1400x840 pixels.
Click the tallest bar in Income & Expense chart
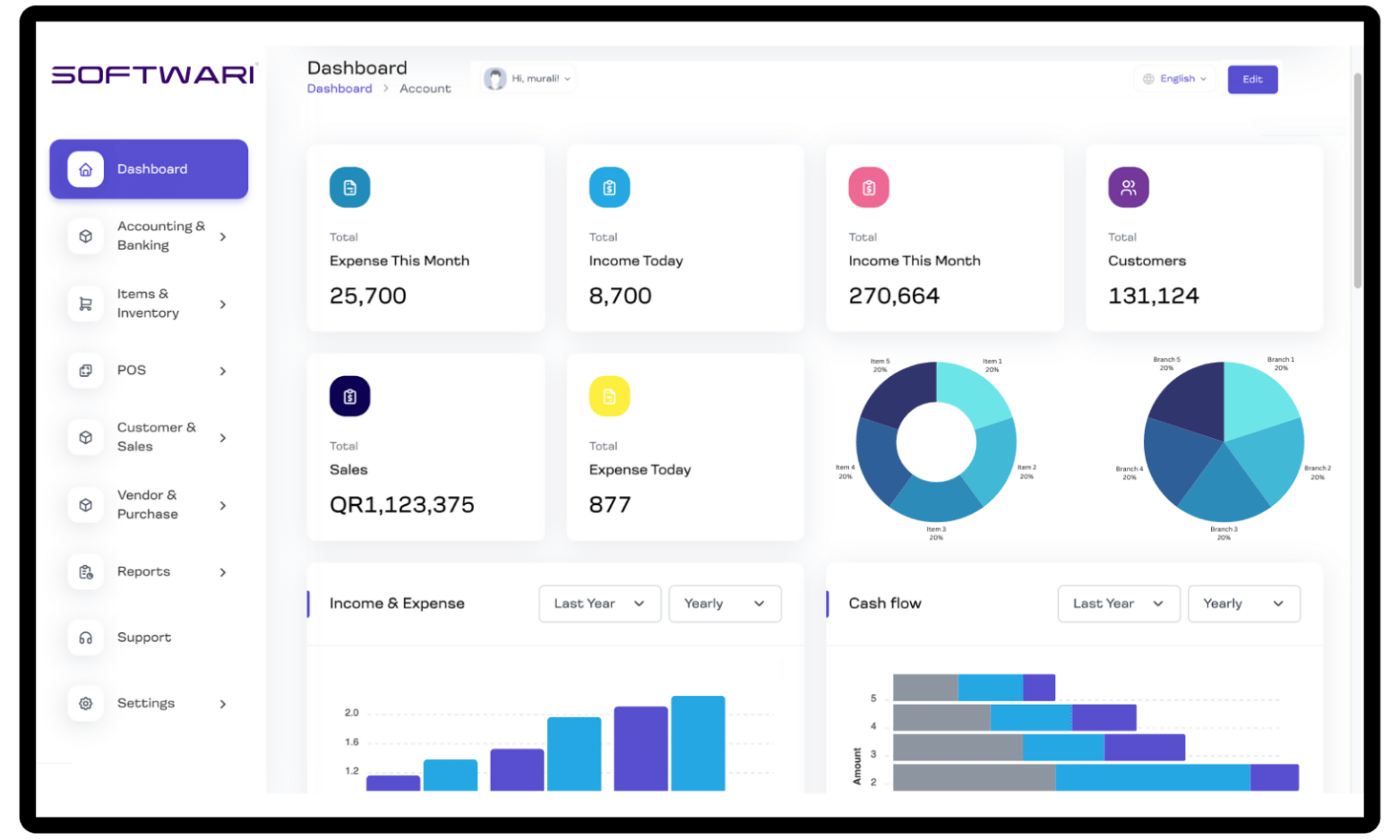[698, 743]
